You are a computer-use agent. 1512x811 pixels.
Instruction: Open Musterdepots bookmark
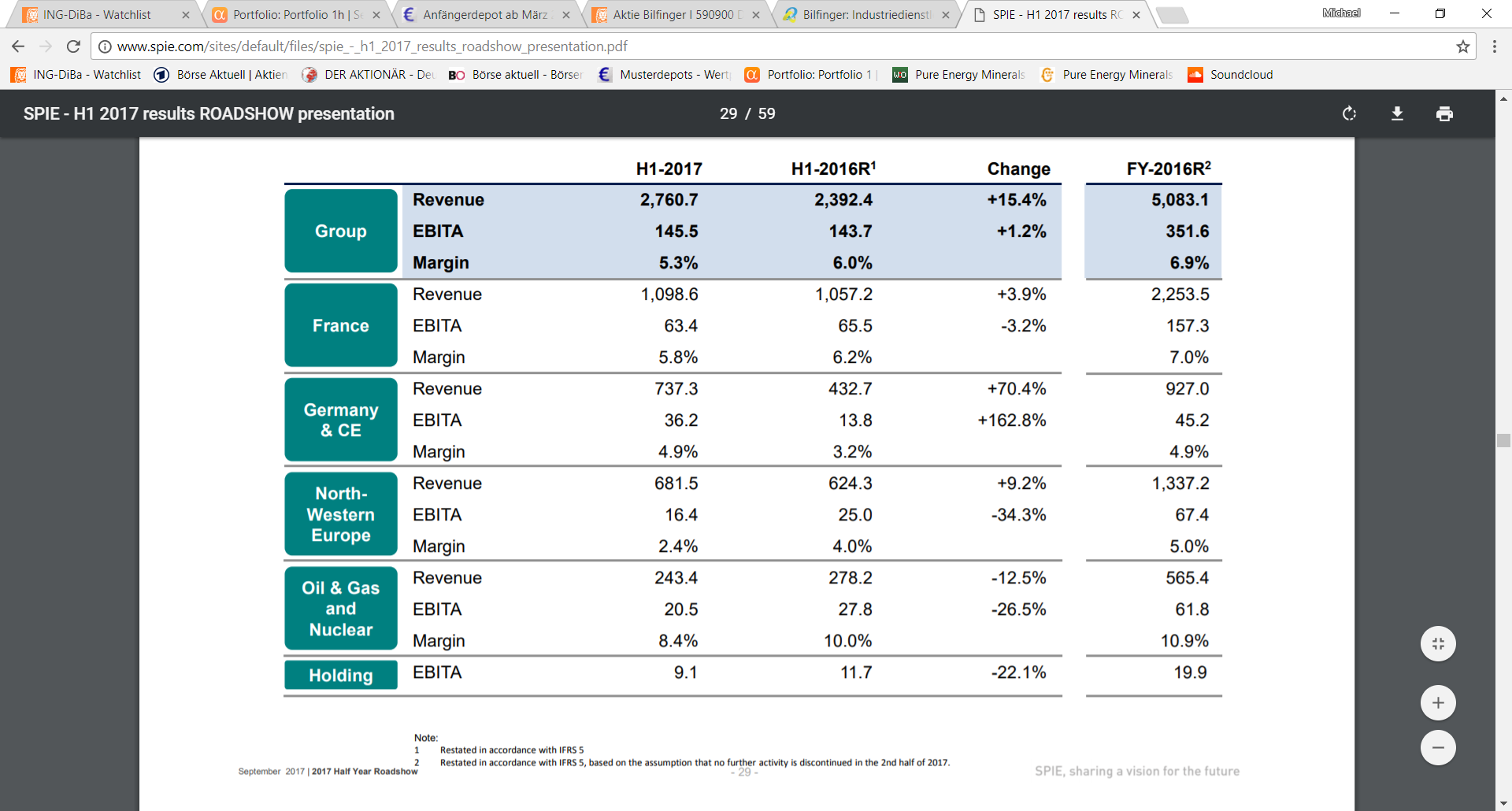click(664, 75)
